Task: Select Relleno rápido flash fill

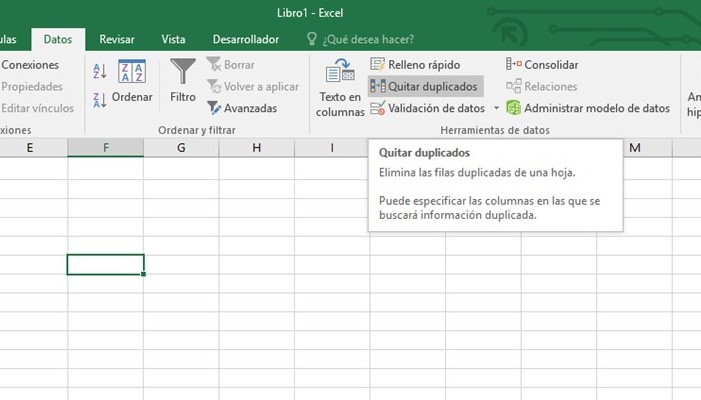Action: tap(414, 65)
